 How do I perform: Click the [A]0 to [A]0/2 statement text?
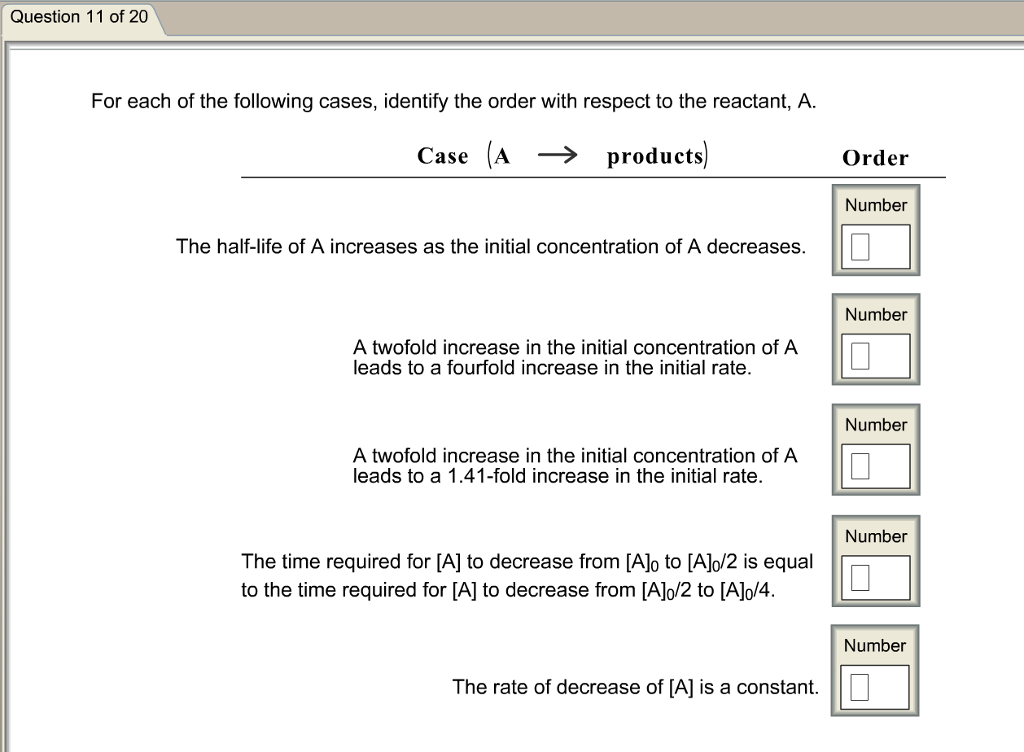point(527,575)
